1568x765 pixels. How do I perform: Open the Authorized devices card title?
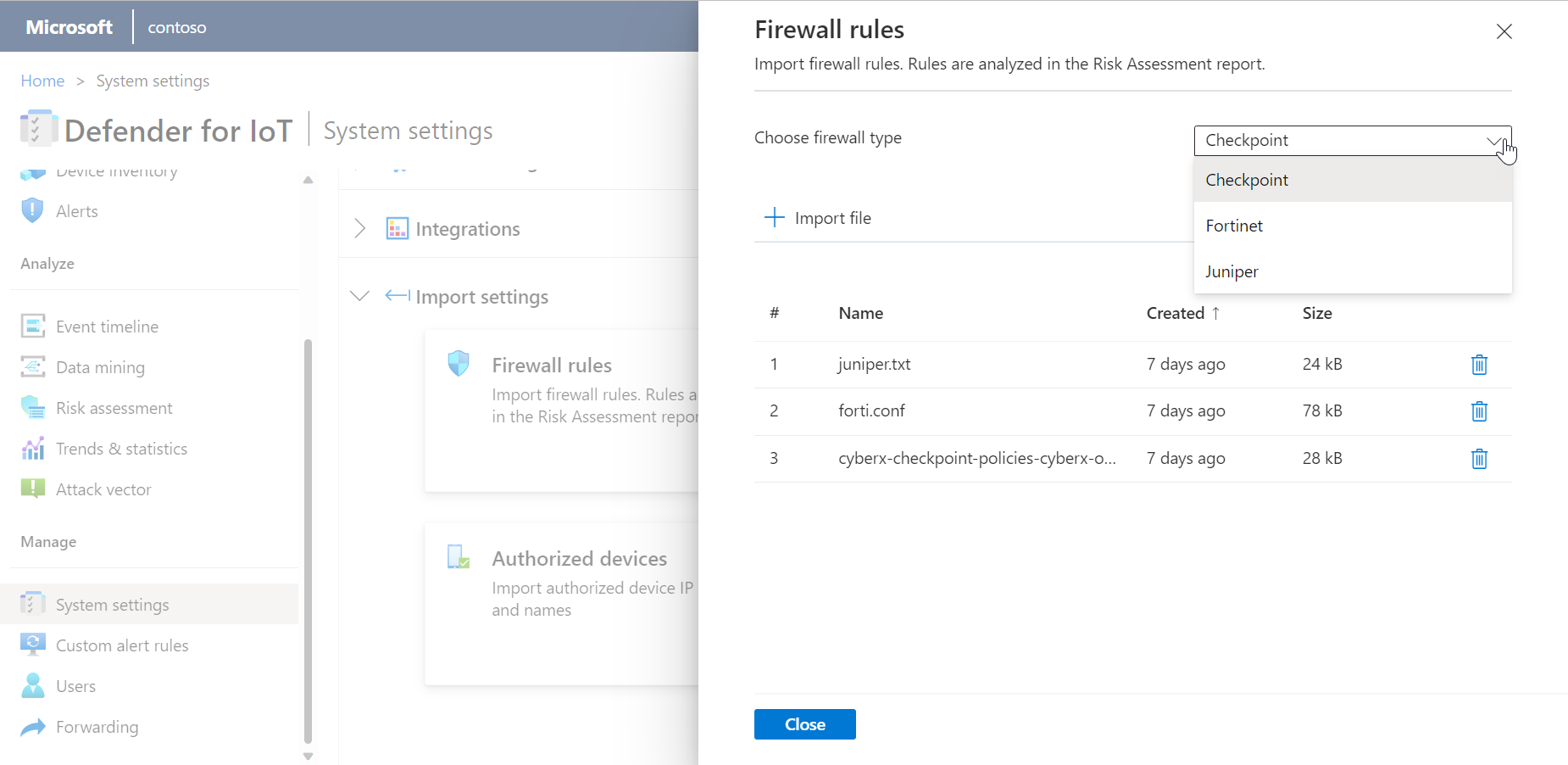coord(579,558)
